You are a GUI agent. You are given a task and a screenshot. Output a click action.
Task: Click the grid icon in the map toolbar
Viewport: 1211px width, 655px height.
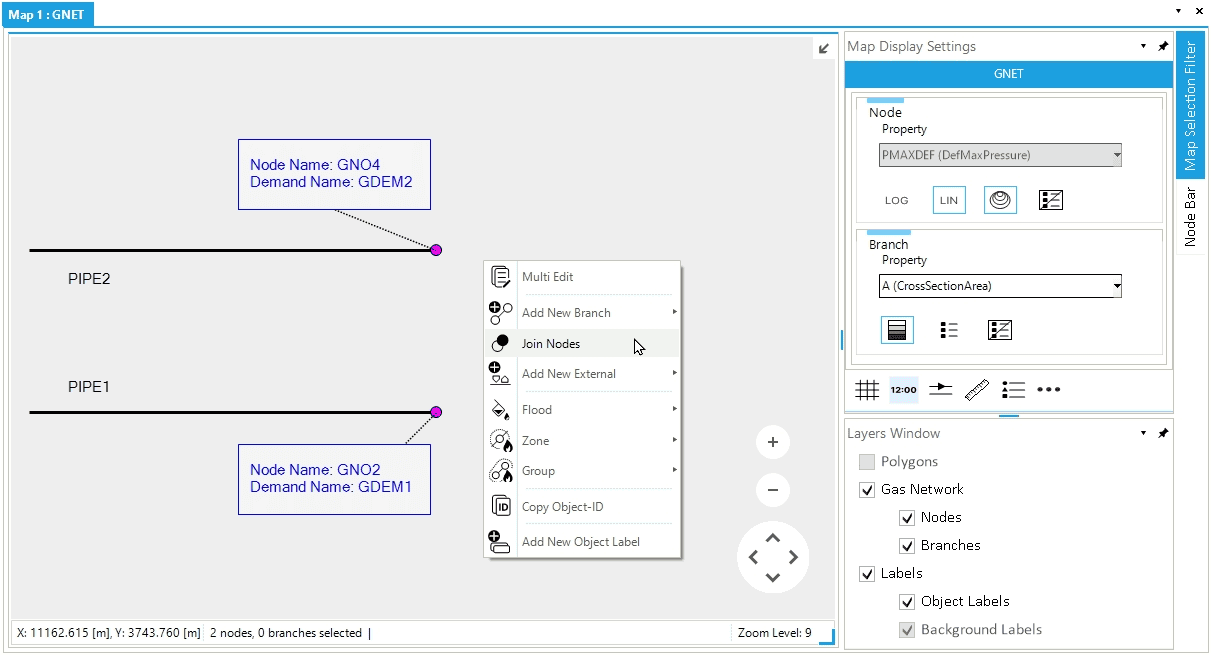(x=867, y=390)
